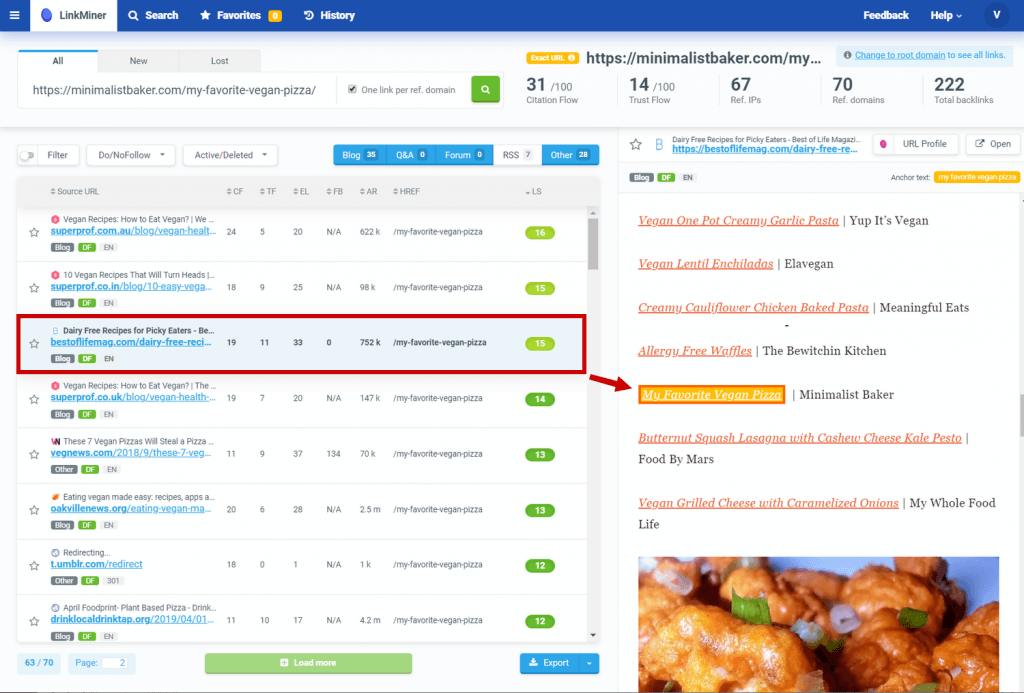Click the page number input field

(x=114, y=663)
